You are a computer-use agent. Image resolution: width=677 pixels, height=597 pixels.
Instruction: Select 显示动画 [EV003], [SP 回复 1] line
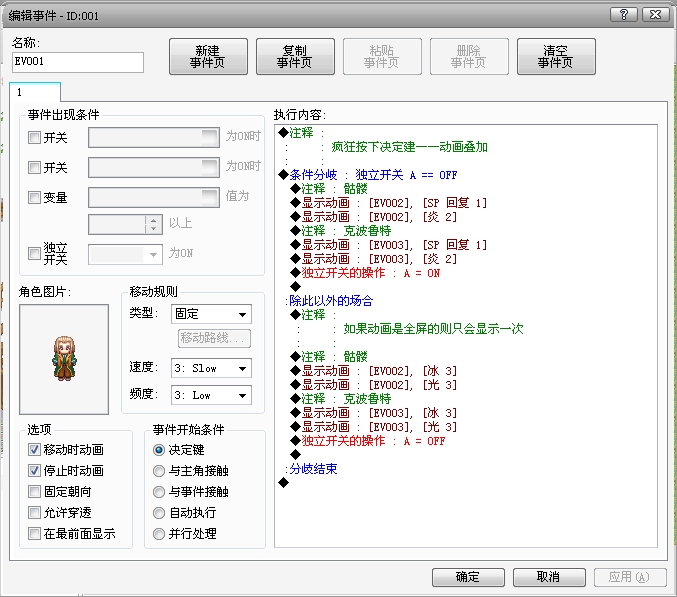pos(388,245)
